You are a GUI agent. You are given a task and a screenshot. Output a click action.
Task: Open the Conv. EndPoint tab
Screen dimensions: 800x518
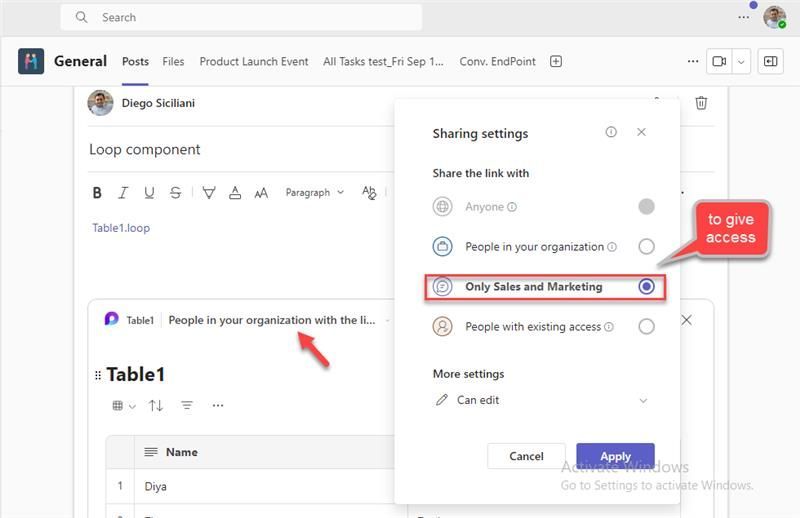tap(497, 61)
